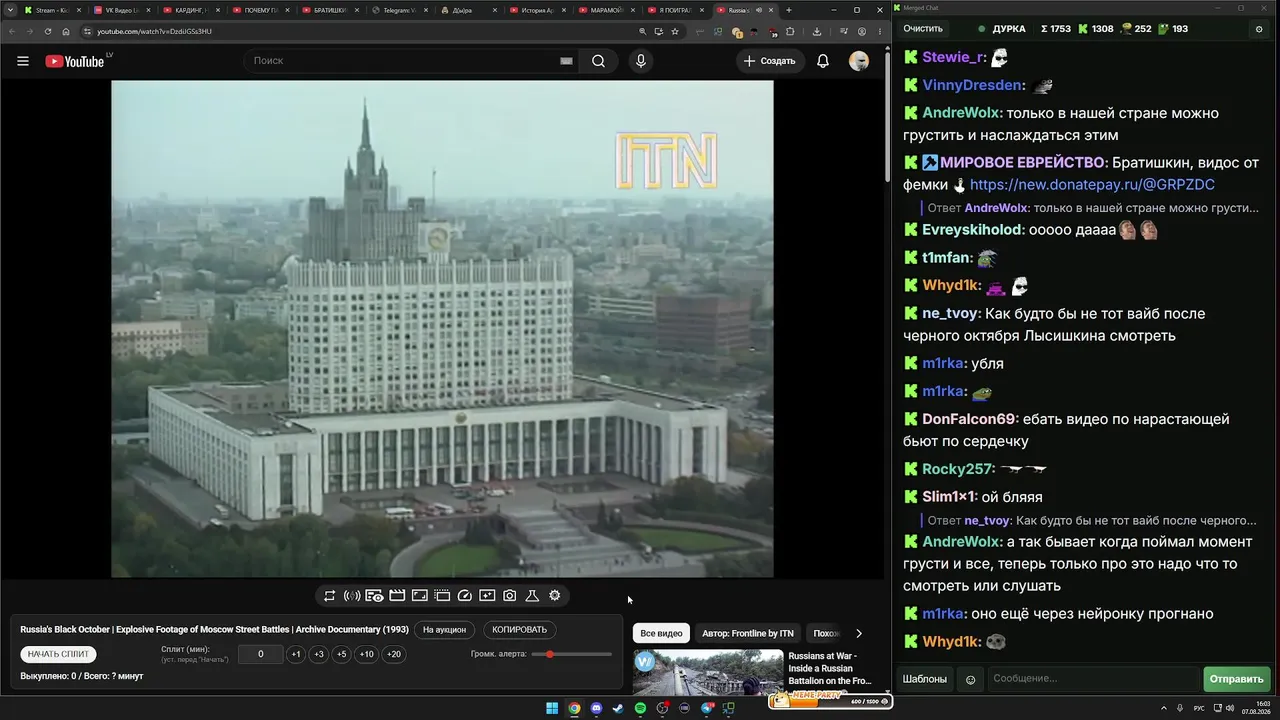
Task: Open YouTube notifications bell
Action: pyautogui.click(x=823, y=61)
